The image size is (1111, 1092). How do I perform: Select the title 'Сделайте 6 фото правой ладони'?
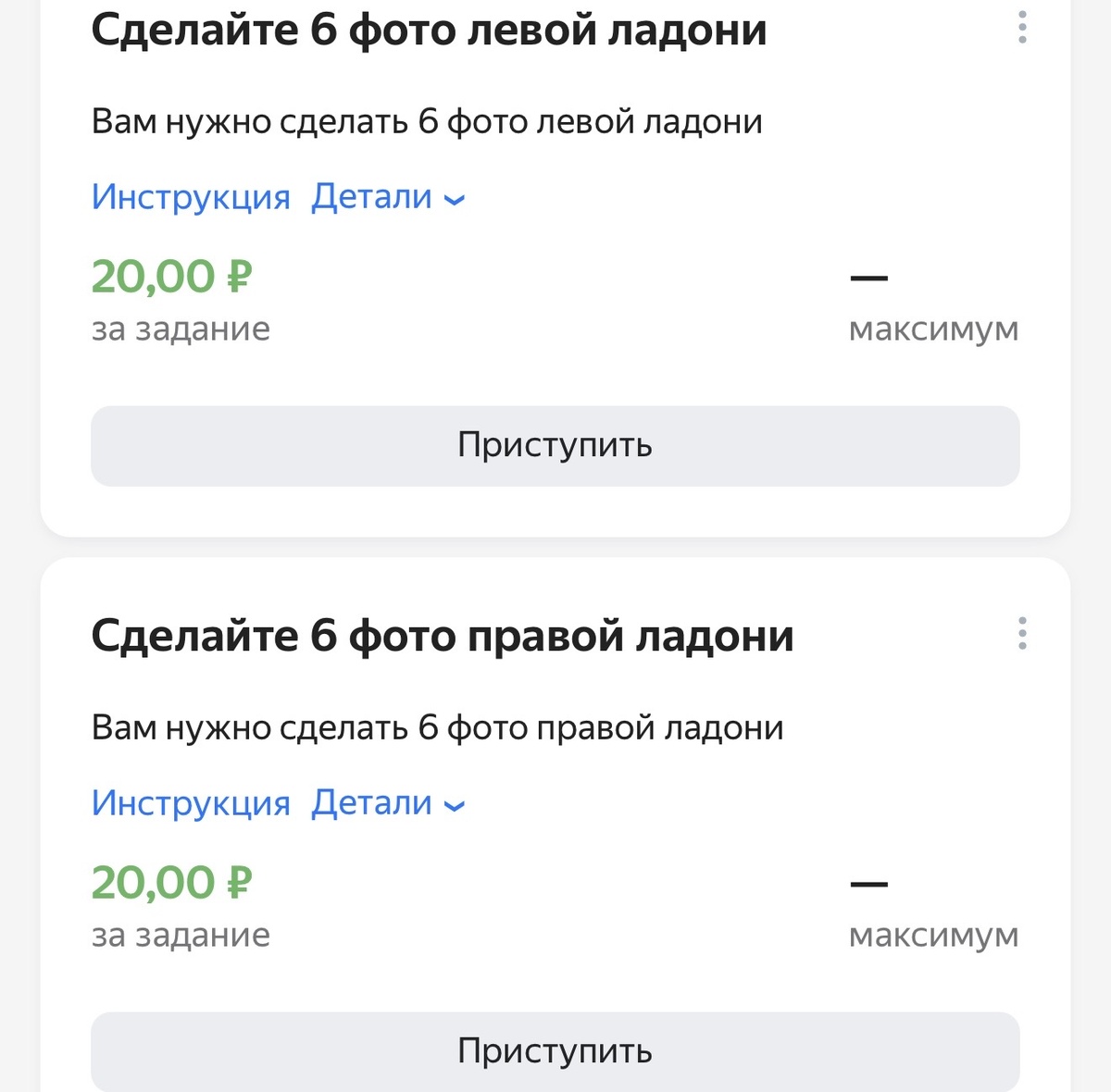(443, 635)
